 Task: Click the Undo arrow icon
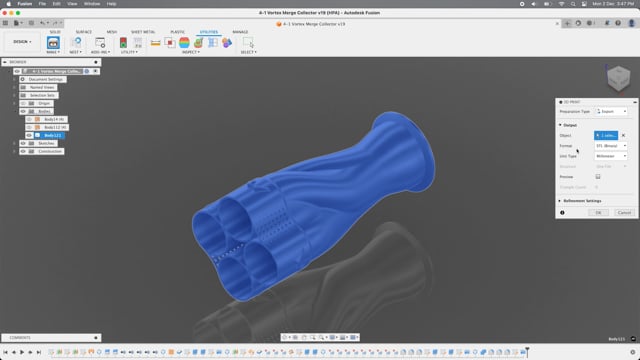tap(42, 23)
